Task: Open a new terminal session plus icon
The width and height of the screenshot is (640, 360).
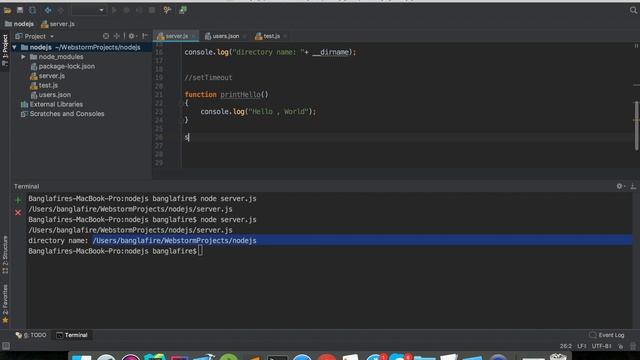Action: 18,200
